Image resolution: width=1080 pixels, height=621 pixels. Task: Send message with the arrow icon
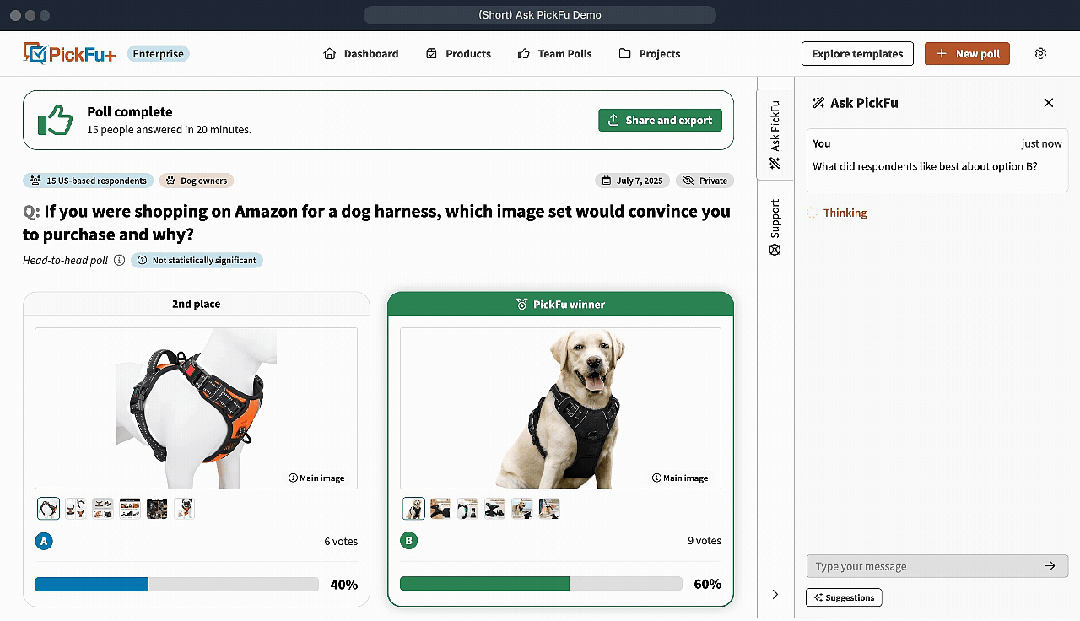(1049, 566)
